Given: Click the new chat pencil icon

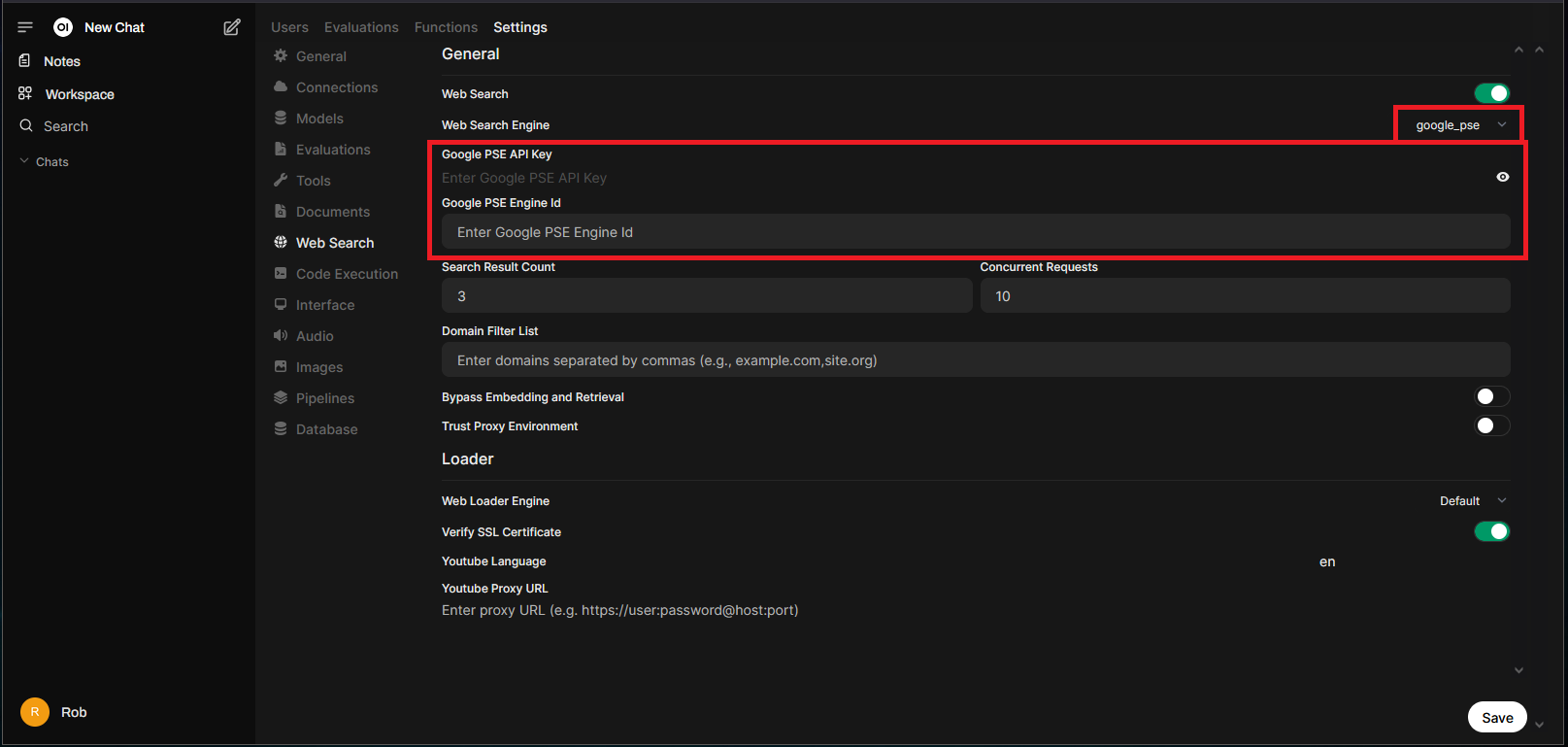Looking at the screenshot, I should [232, 27].
